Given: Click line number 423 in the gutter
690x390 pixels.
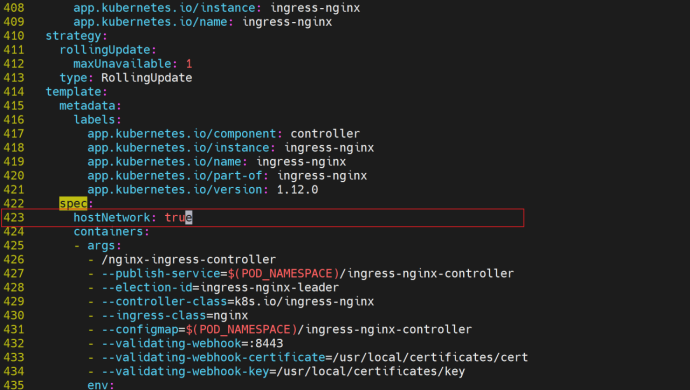Looking at the screenshot, I should (14, 217).
